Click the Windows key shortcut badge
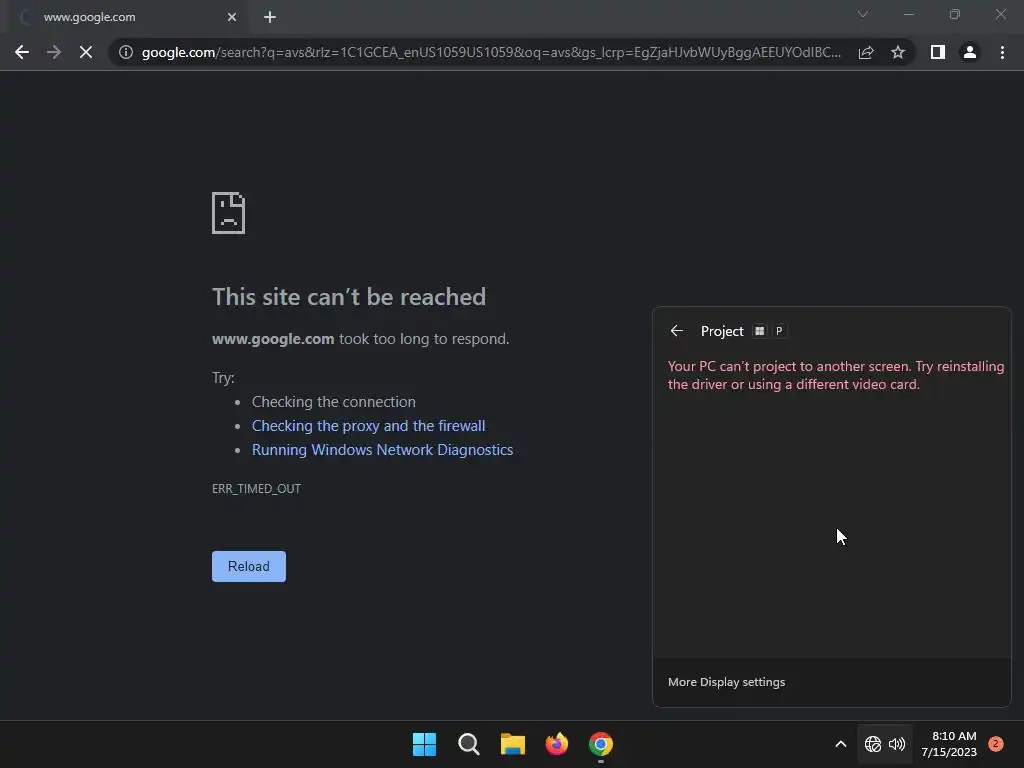 (760, 331)
